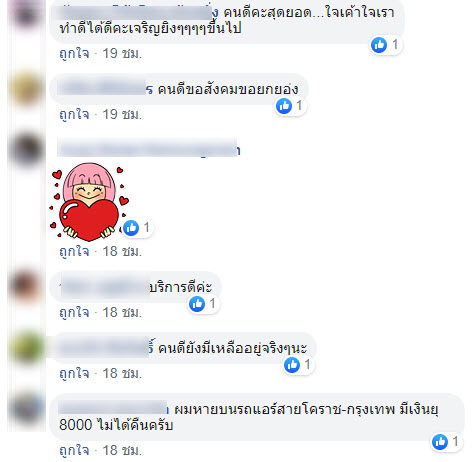This screenshot has height=462, width=473.
Task: Click ถูกใจ under the heart sticker comment
Action: pyautogui.click(x=74, y=251)
